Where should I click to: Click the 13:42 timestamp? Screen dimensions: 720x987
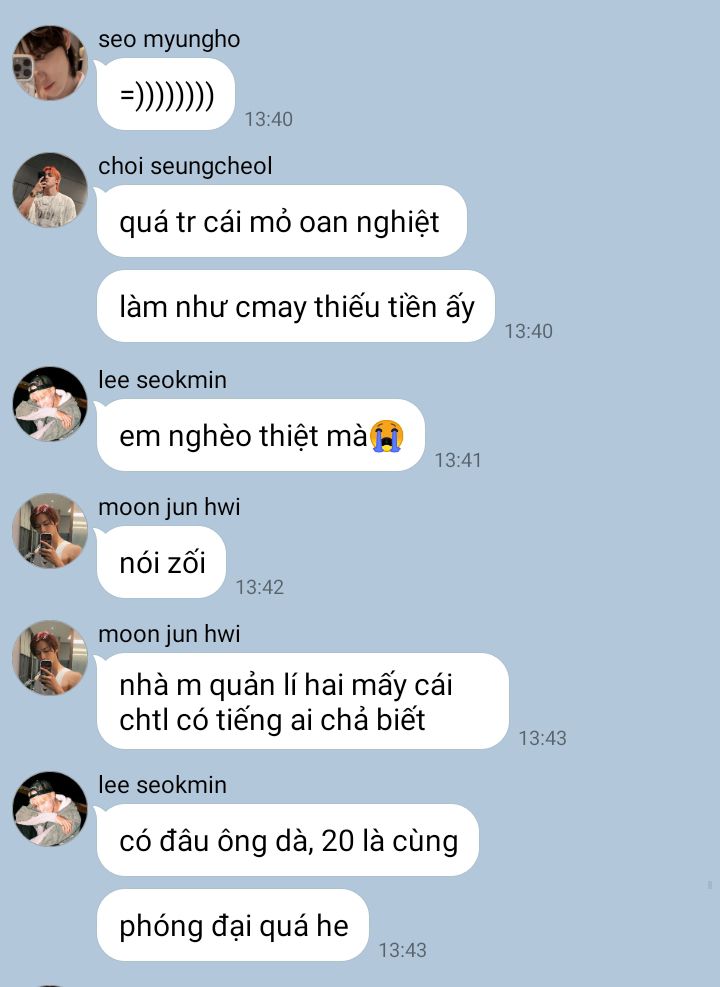(x=259, y=587)
